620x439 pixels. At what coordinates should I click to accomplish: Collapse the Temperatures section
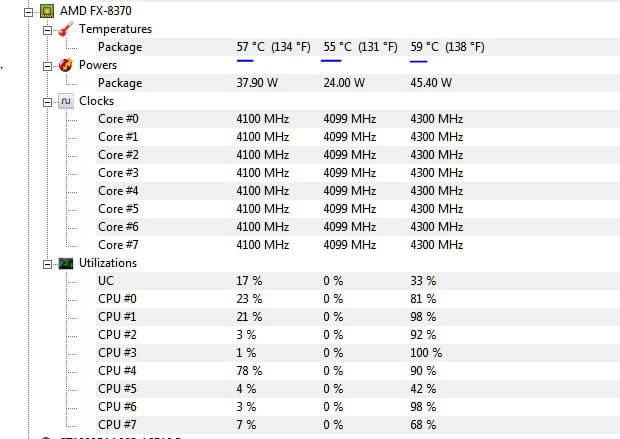point(47,29)
